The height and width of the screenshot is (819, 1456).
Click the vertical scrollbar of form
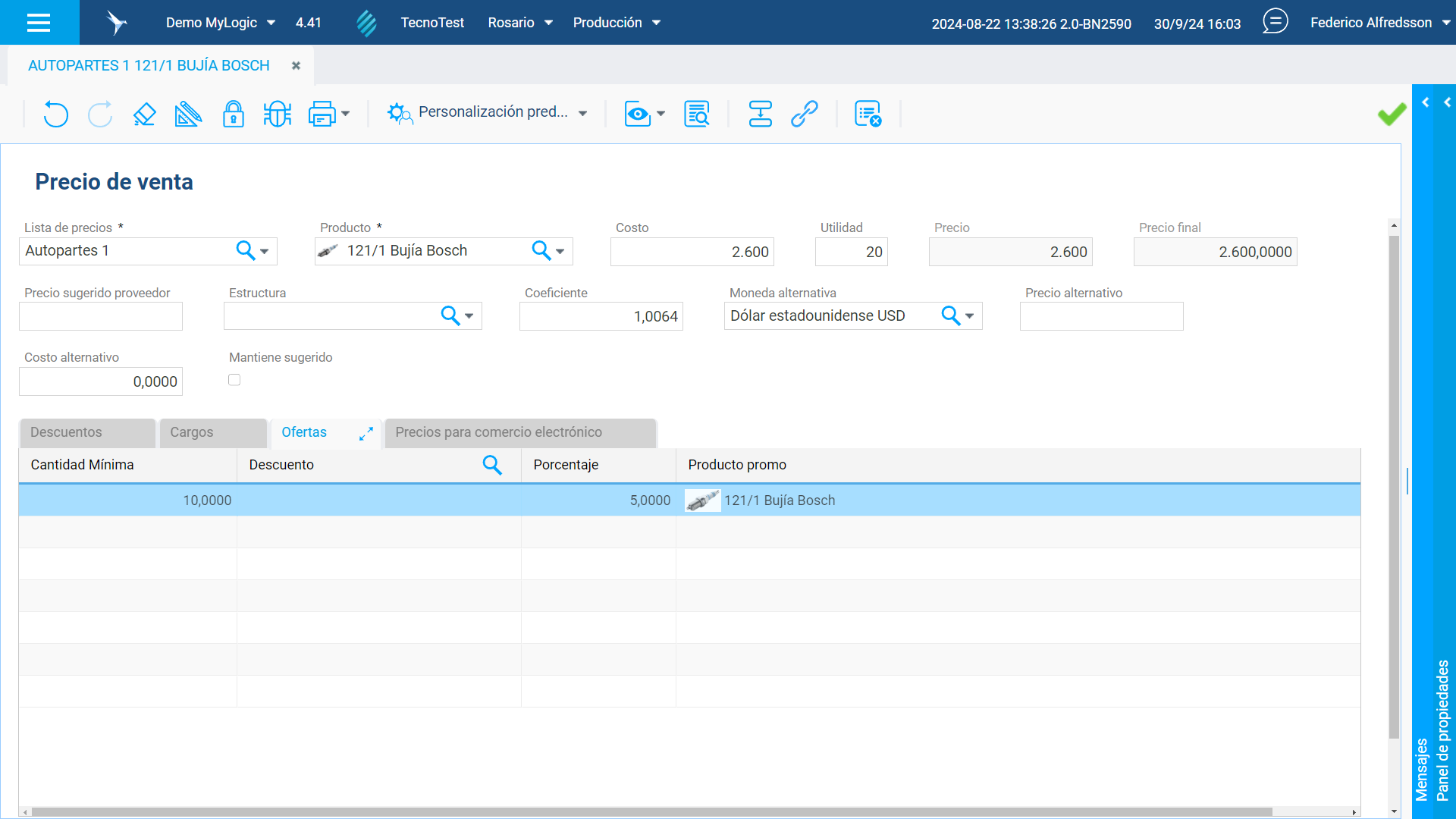[x=1394, y=485]
